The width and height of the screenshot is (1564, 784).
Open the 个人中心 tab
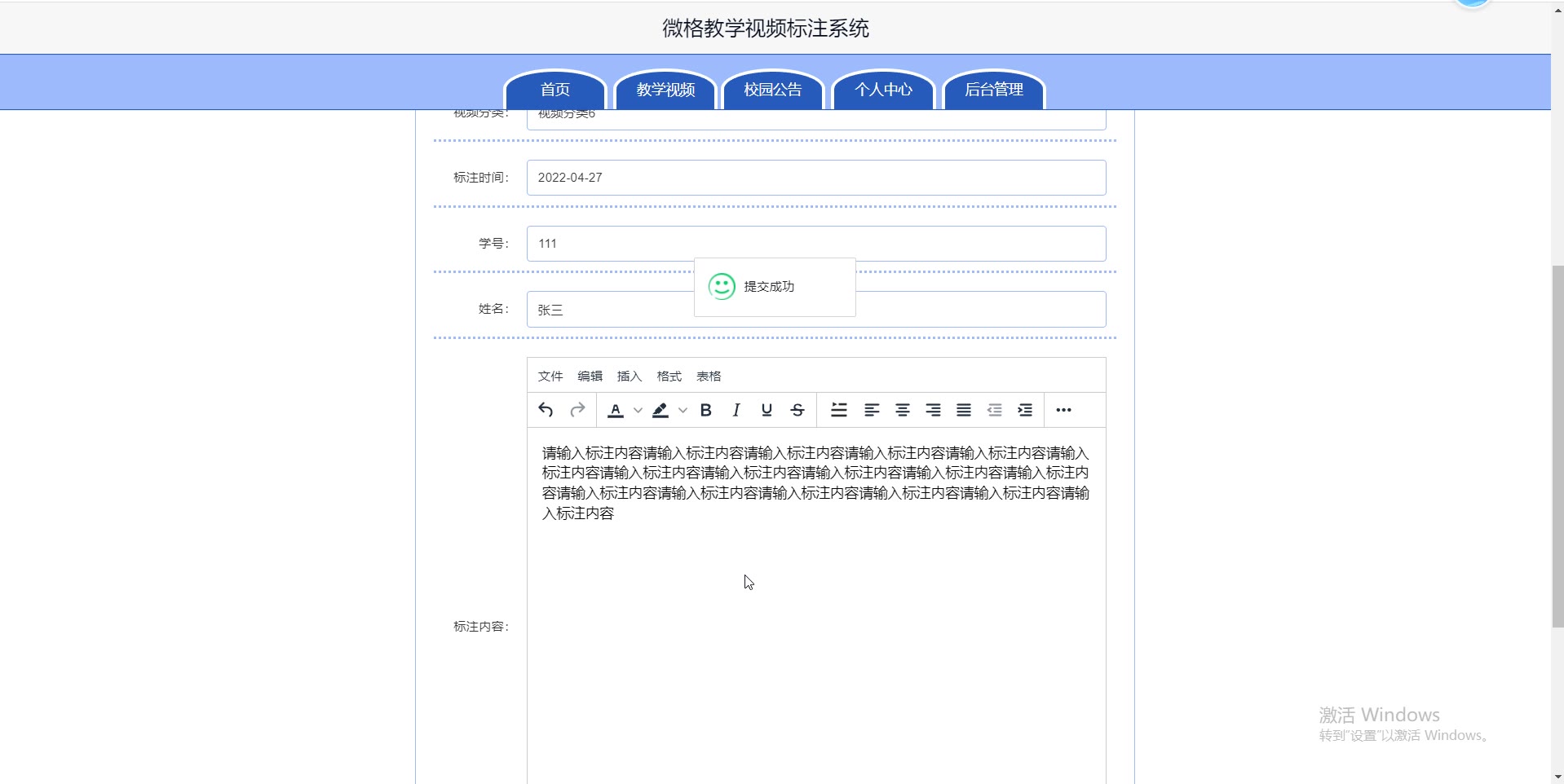click(883, 90)
